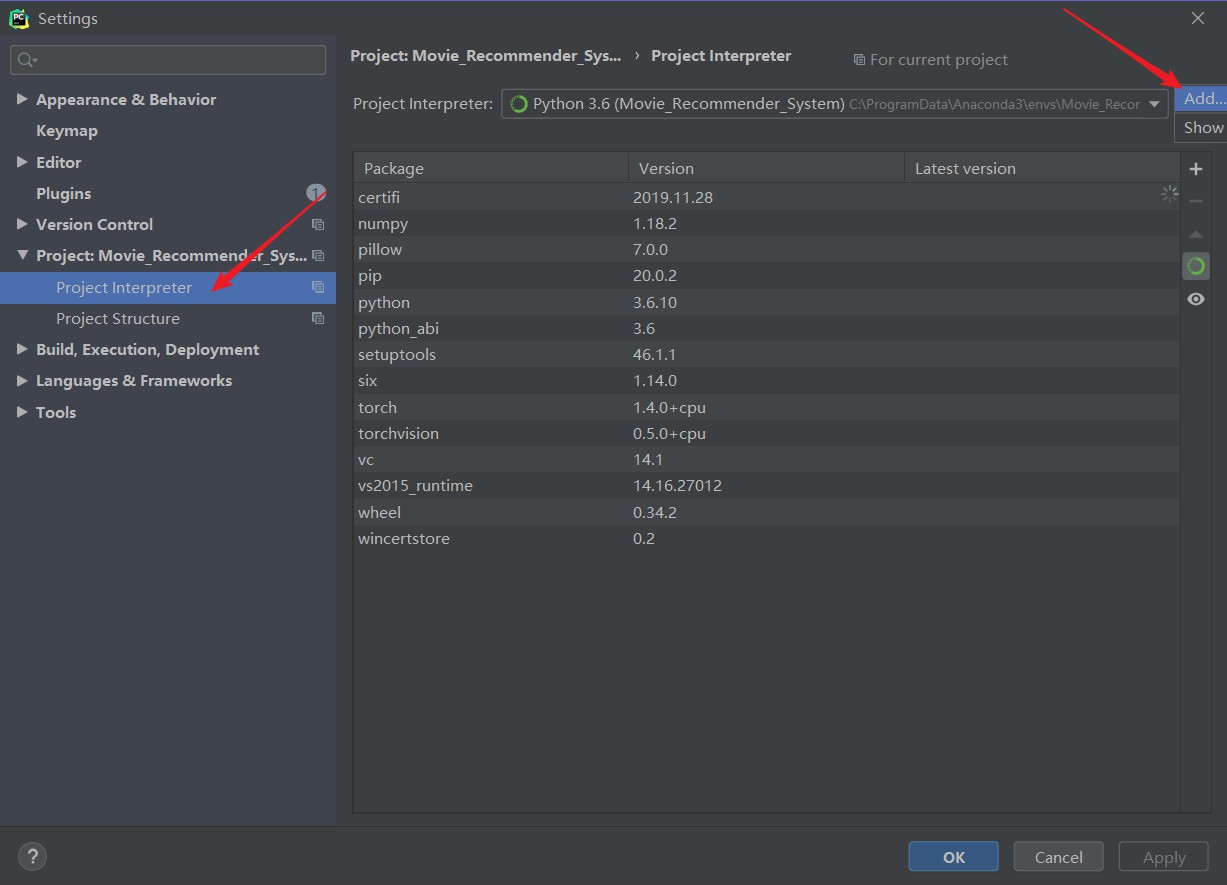1227x885 pixels.
Task: Expand the Build, Execution, Deployment section
Action: point(22,349)
